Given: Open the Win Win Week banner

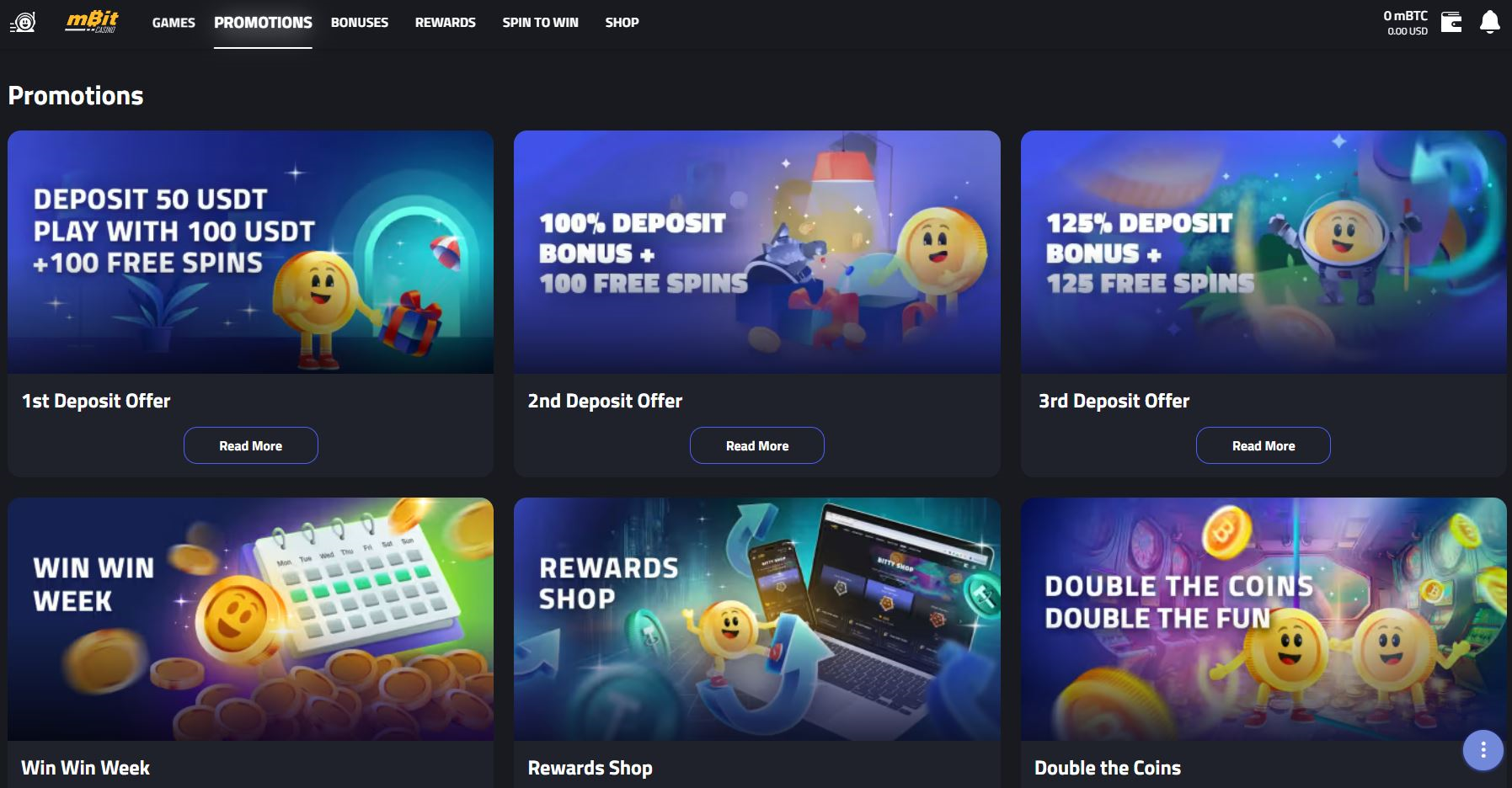Looking at the screenshot, I should pyautogui.click(x=250, y=619).
